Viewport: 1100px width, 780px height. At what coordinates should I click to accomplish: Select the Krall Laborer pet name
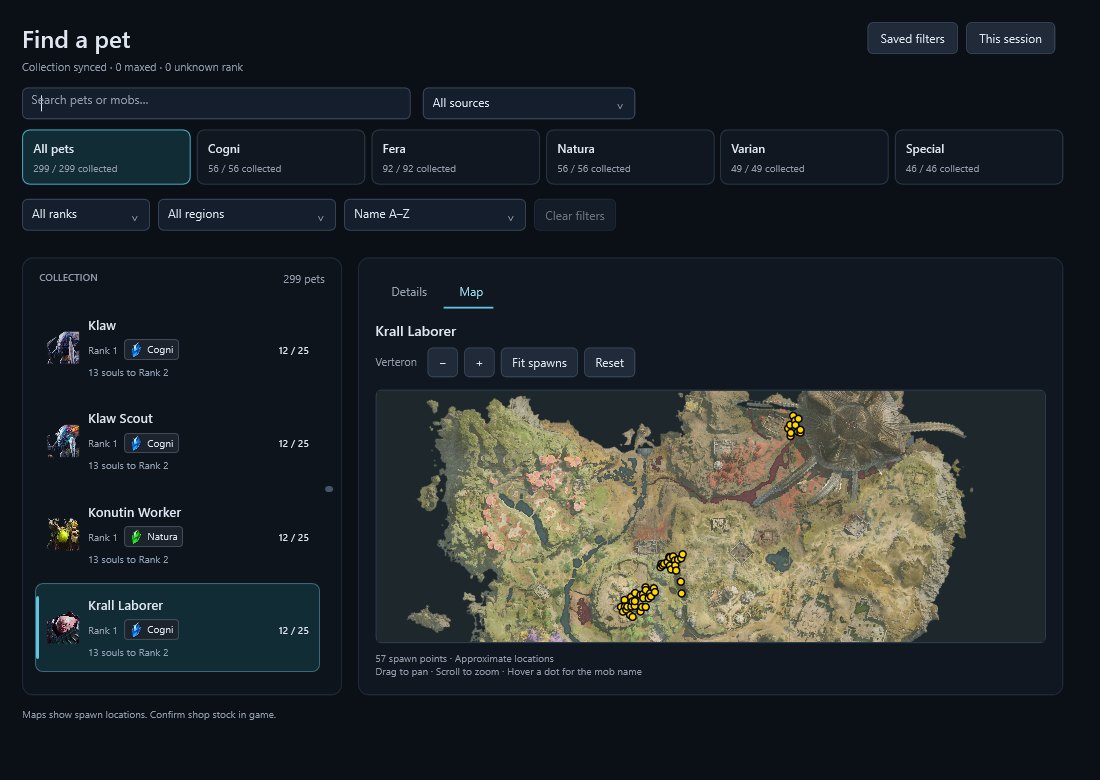click(x=126, y=605)
